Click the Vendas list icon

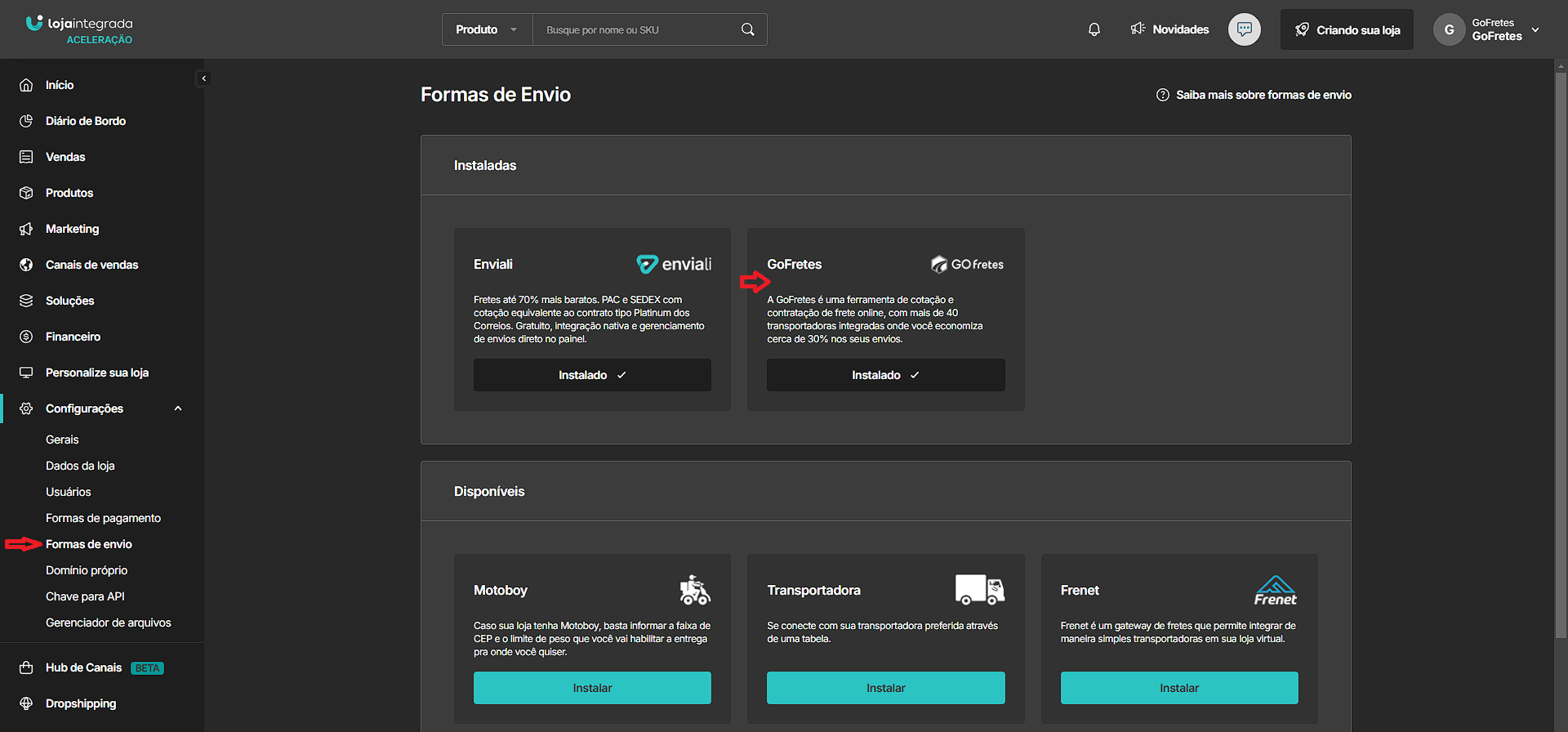pos(26,157)
